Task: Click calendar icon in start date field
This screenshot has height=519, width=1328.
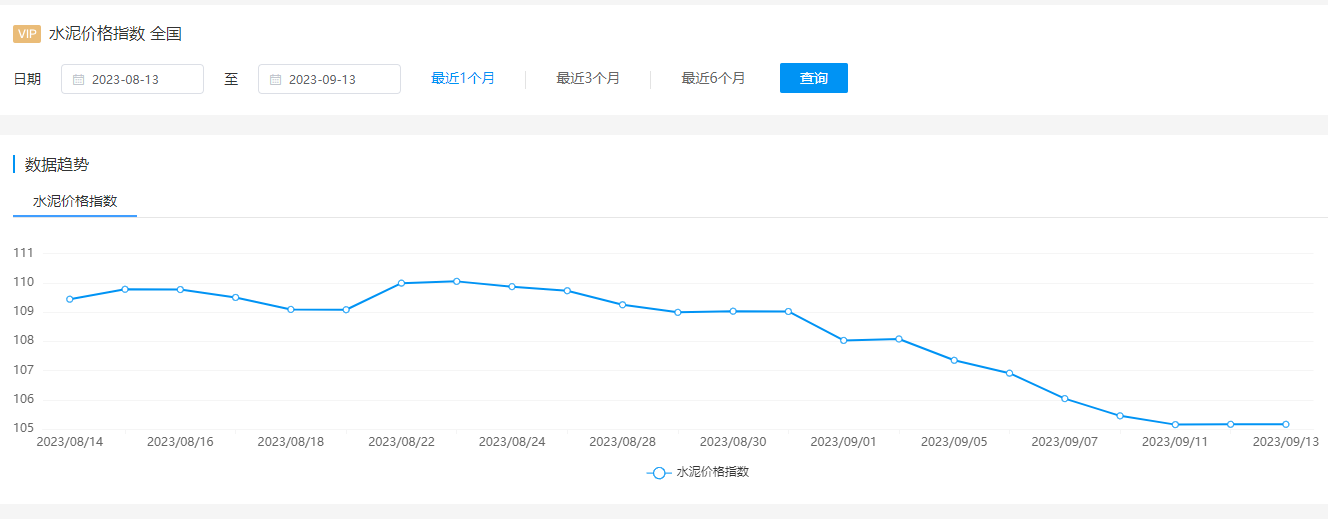Action: [79, 79]
